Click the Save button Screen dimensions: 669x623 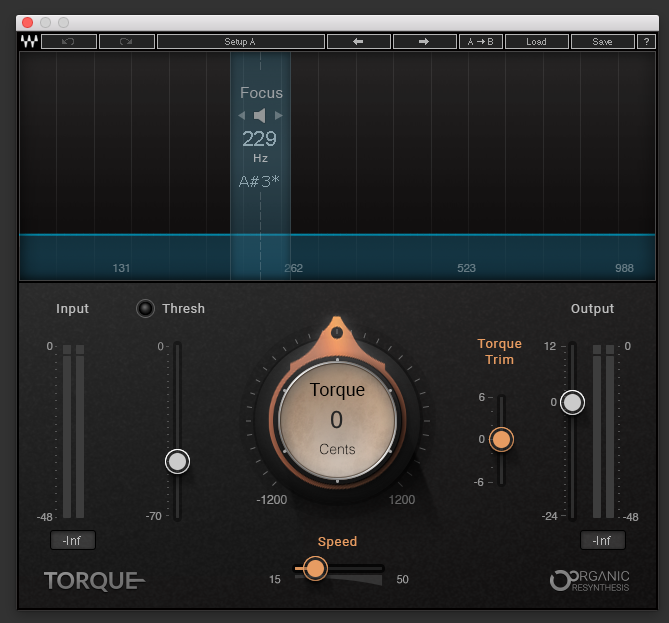(x=602, y=41)
